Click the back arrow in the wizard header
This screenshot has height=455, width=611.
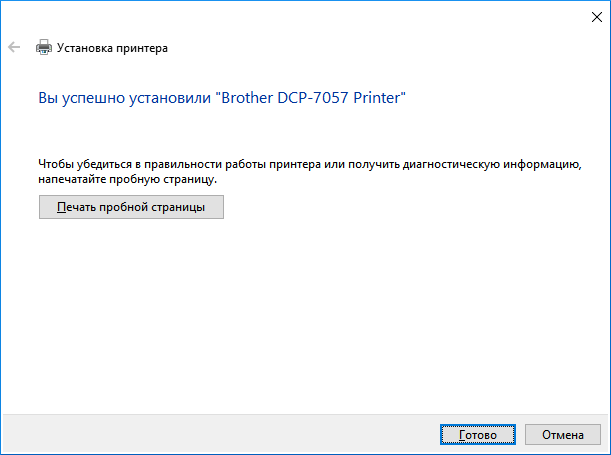pos(14,47)
